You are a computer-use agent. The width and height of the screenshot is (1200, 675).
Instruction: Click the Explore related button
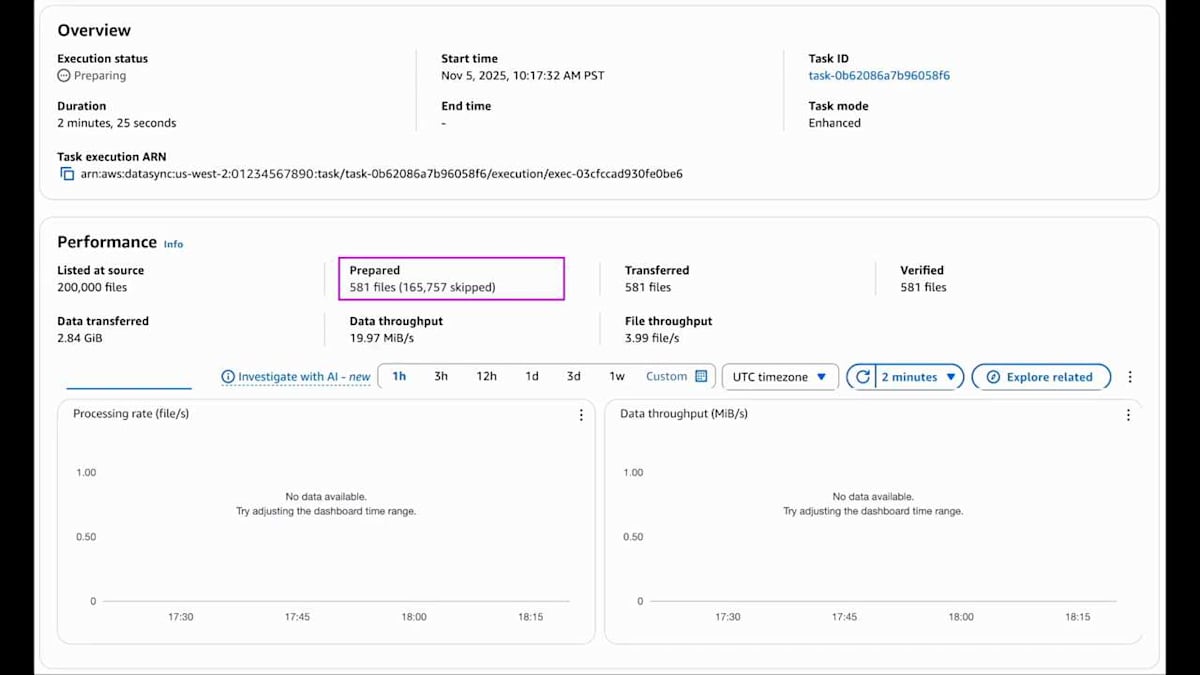tap(1041, 377)
